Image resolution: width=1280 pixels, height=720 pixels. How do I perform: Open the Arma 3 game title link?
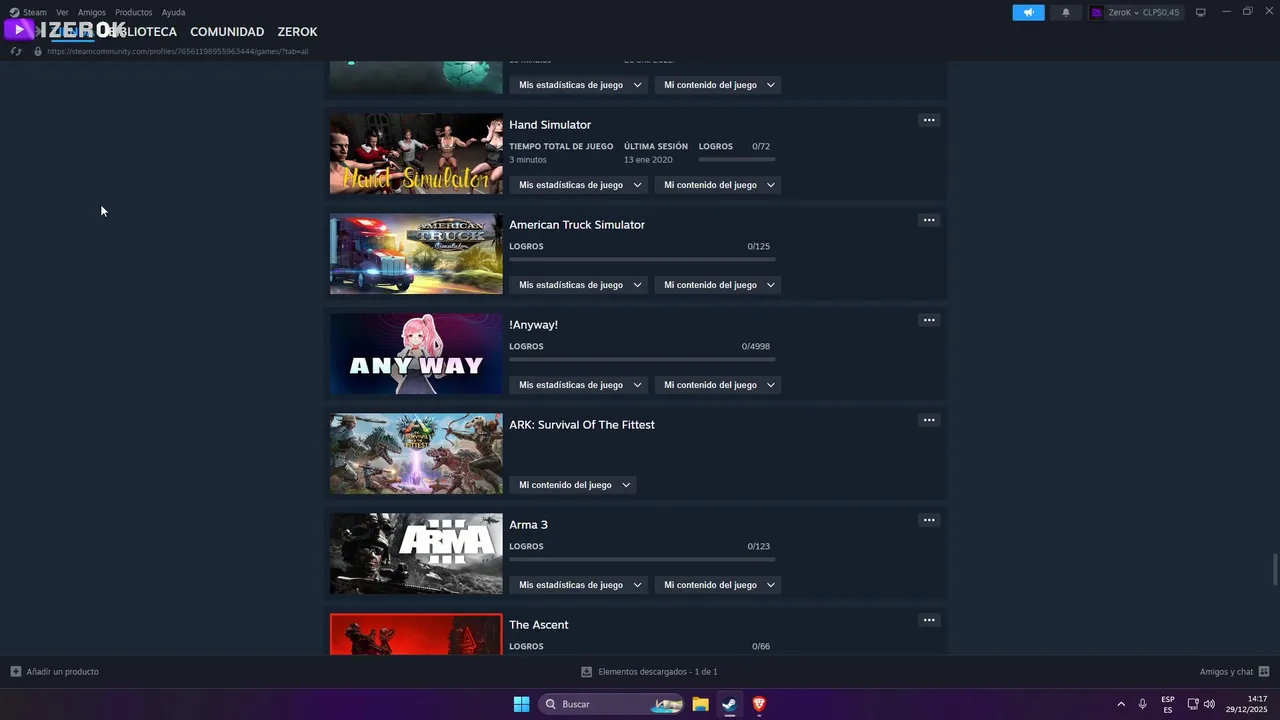pyautogui.click(x=529, y=525)
